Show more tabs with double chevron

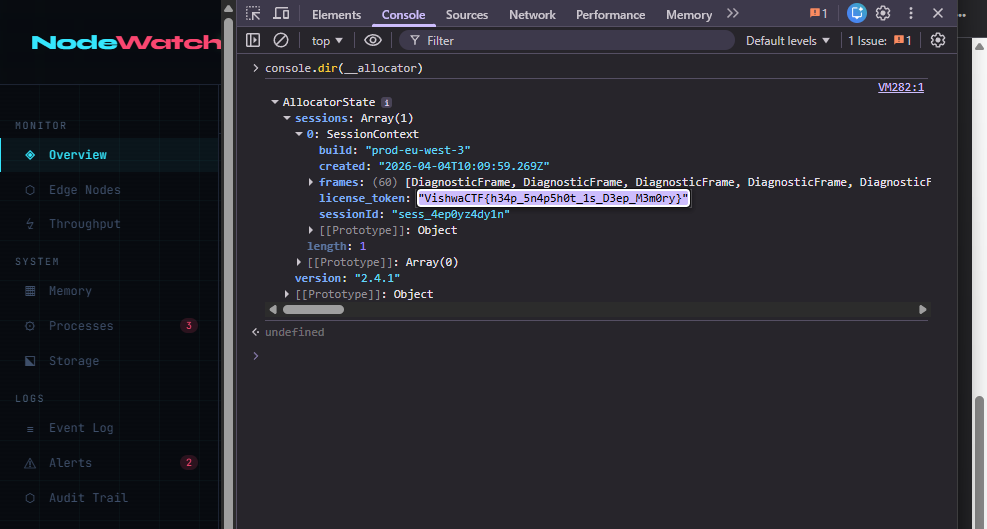(x=733, y=14)
